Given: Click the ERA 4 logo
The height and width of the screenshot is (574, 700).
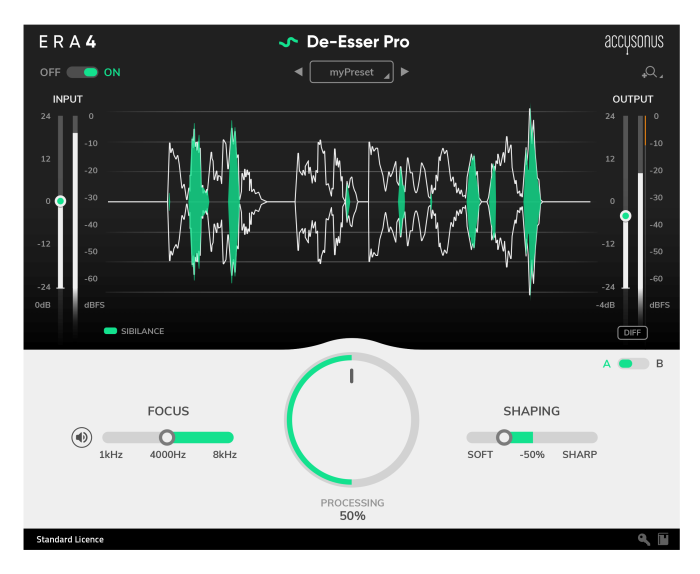Looking at the screenshot, I should coord(67,42).
